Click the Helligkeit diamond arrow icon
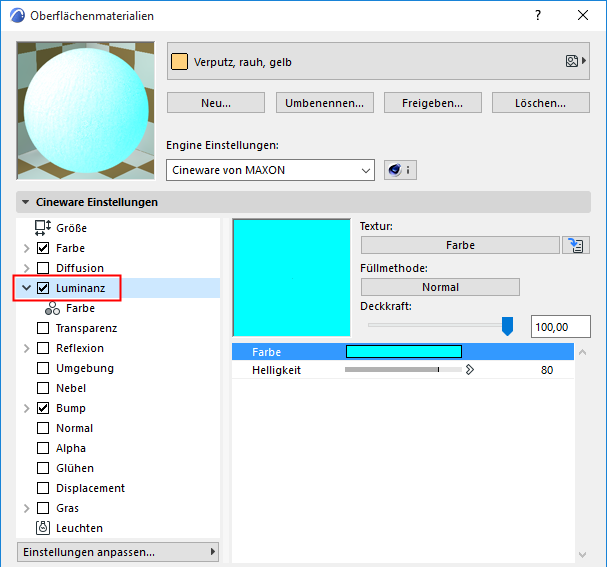This screenshot has height=567, width=607. (470, 370)
